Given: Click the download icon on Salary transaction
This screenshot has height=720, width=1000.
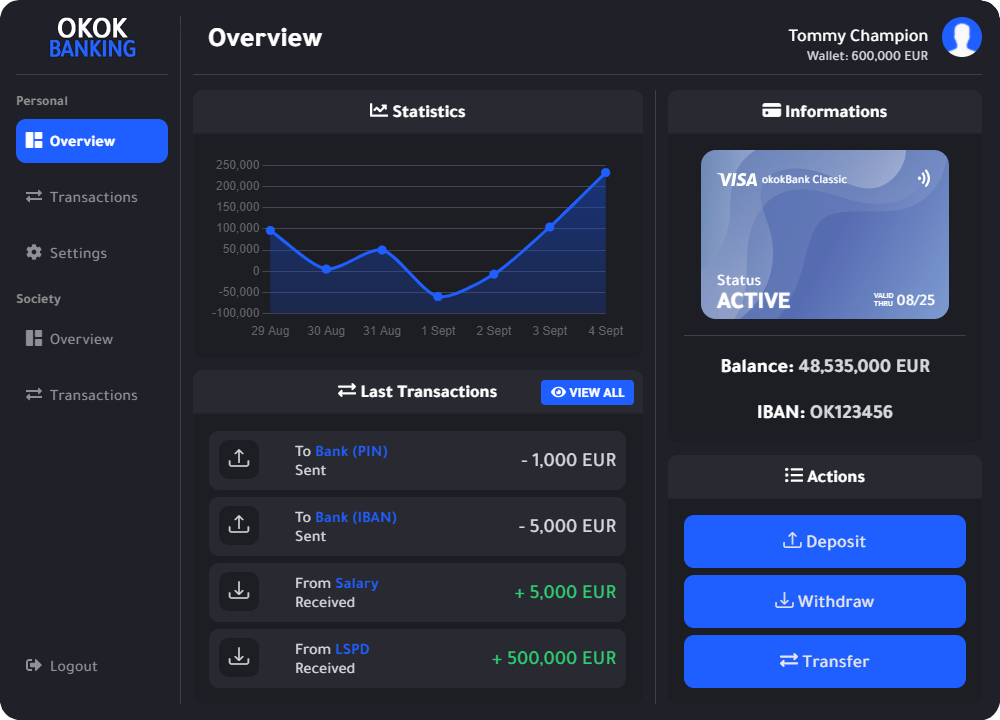Looking at the screenshot, I should 239,591.
